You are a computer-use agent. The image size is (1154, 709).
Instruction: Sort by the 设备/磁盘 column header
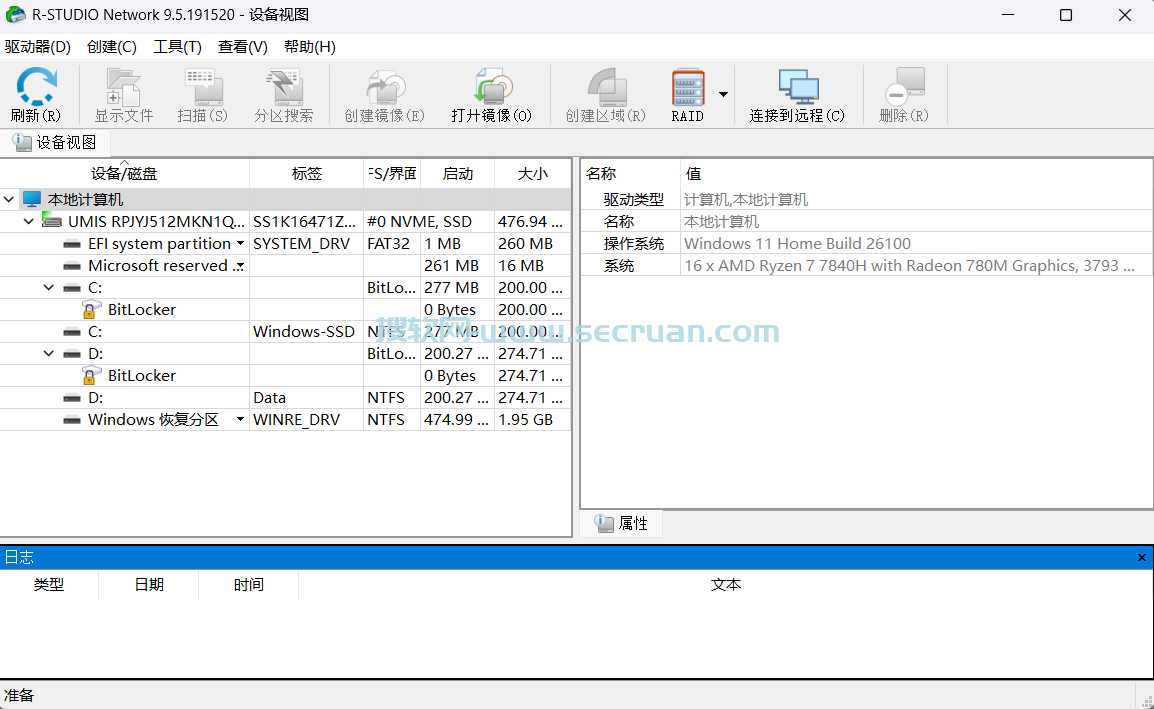click(x=124, y=174)
